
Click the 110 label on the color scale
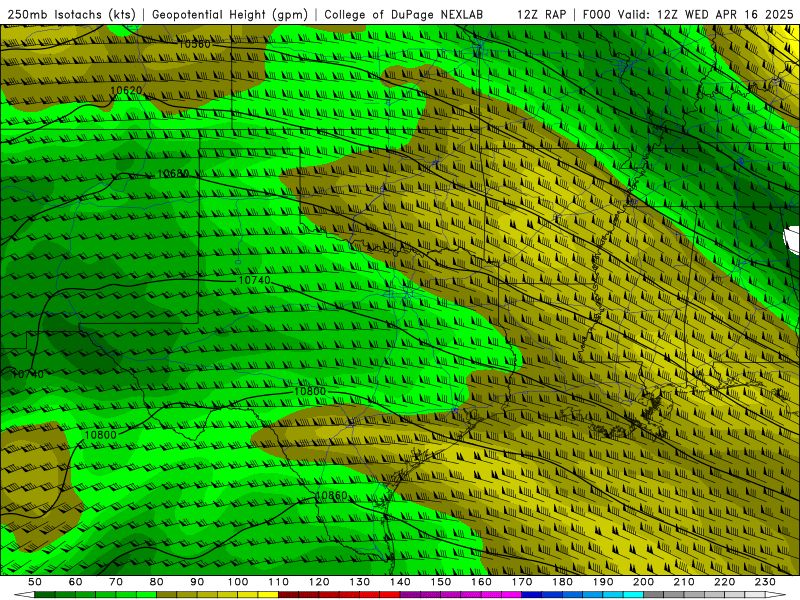point(278,582)
